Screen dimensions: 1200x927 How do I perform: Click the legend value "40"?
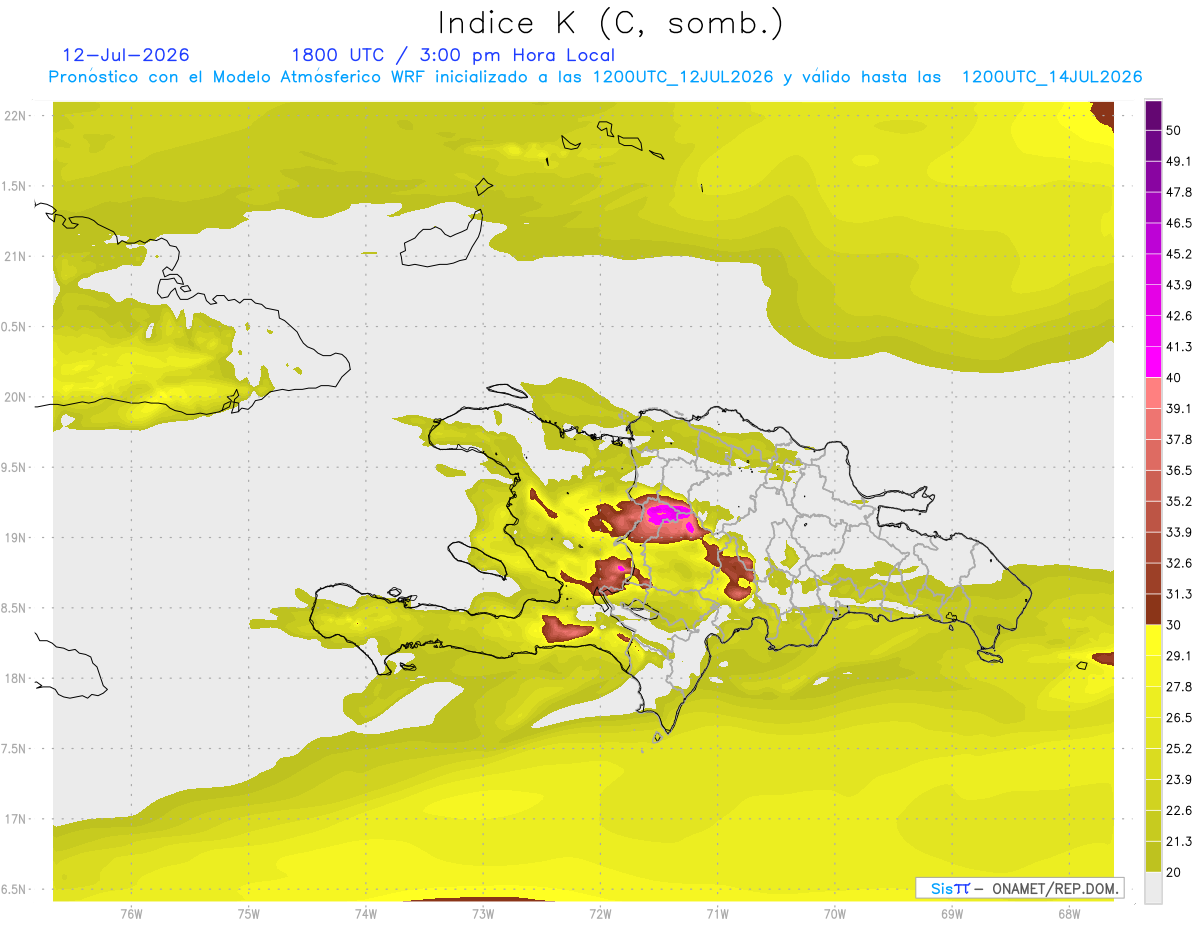[x=1174, y=378]
